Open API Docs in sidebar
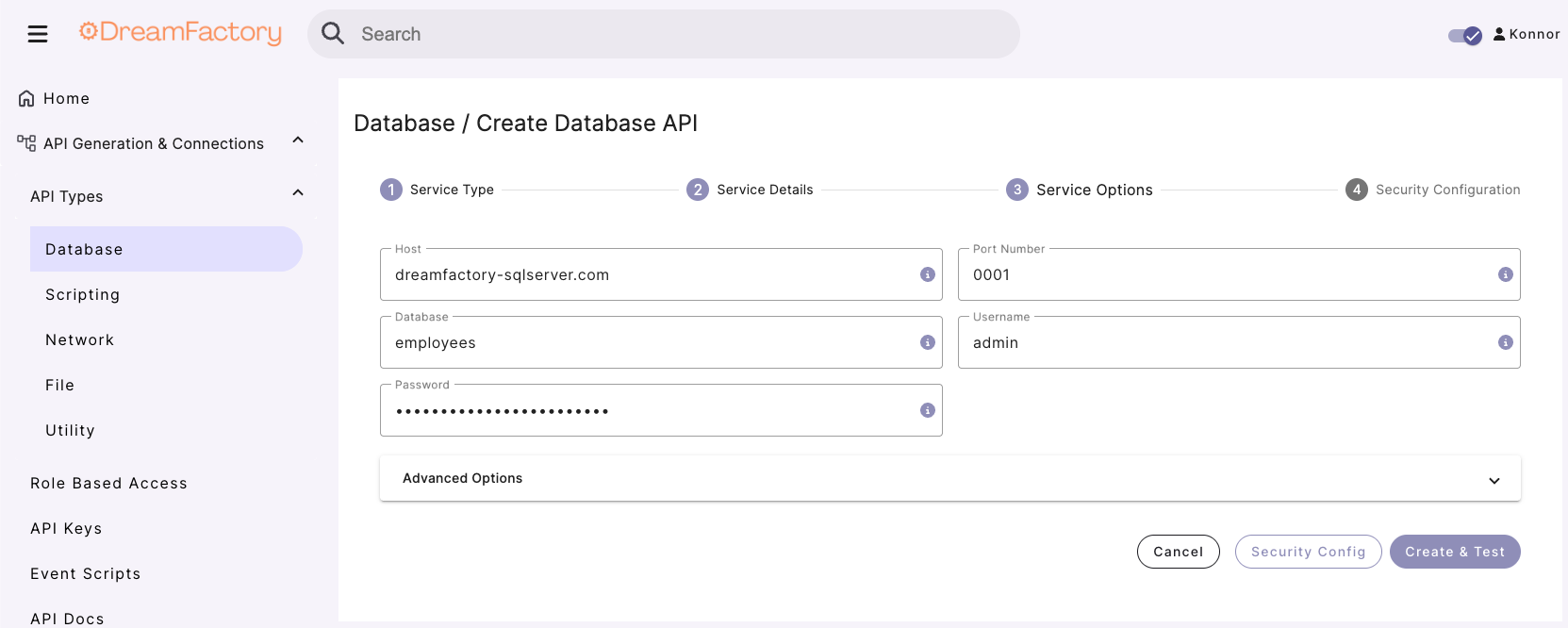Viewport: 1568px width, 628px height. click(67, 619)
